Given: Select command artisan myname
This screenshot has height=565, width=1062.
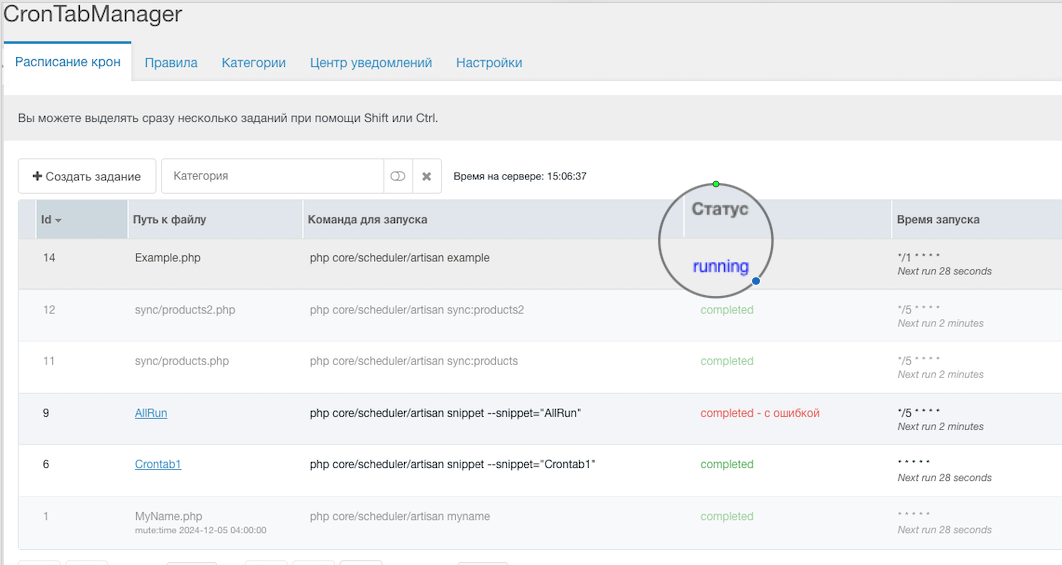Looking at the screenshot, I should pyautogui.click(x=400, y=516).
